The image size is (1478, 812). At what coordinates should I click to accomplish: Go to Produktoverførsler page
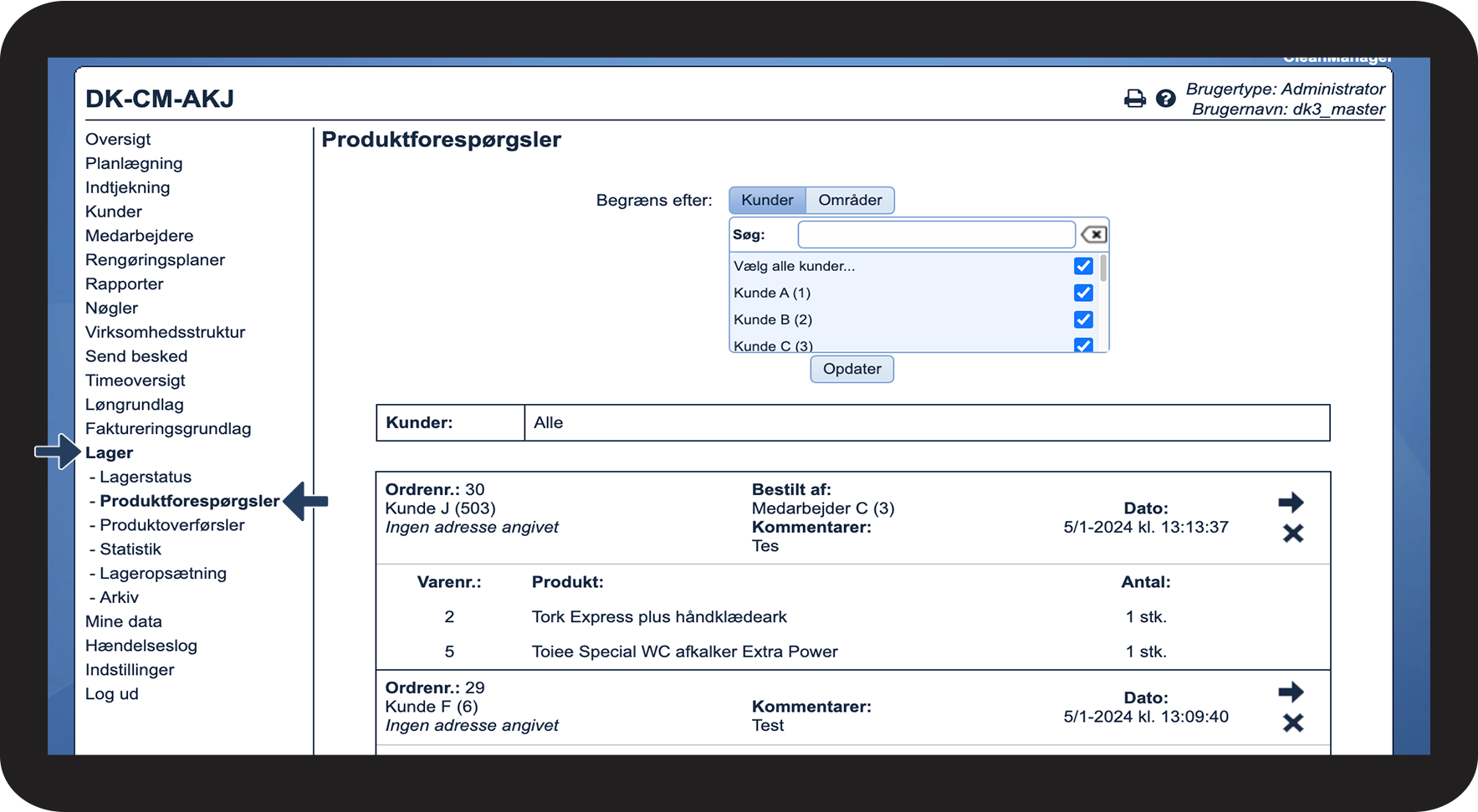[171, 525]
